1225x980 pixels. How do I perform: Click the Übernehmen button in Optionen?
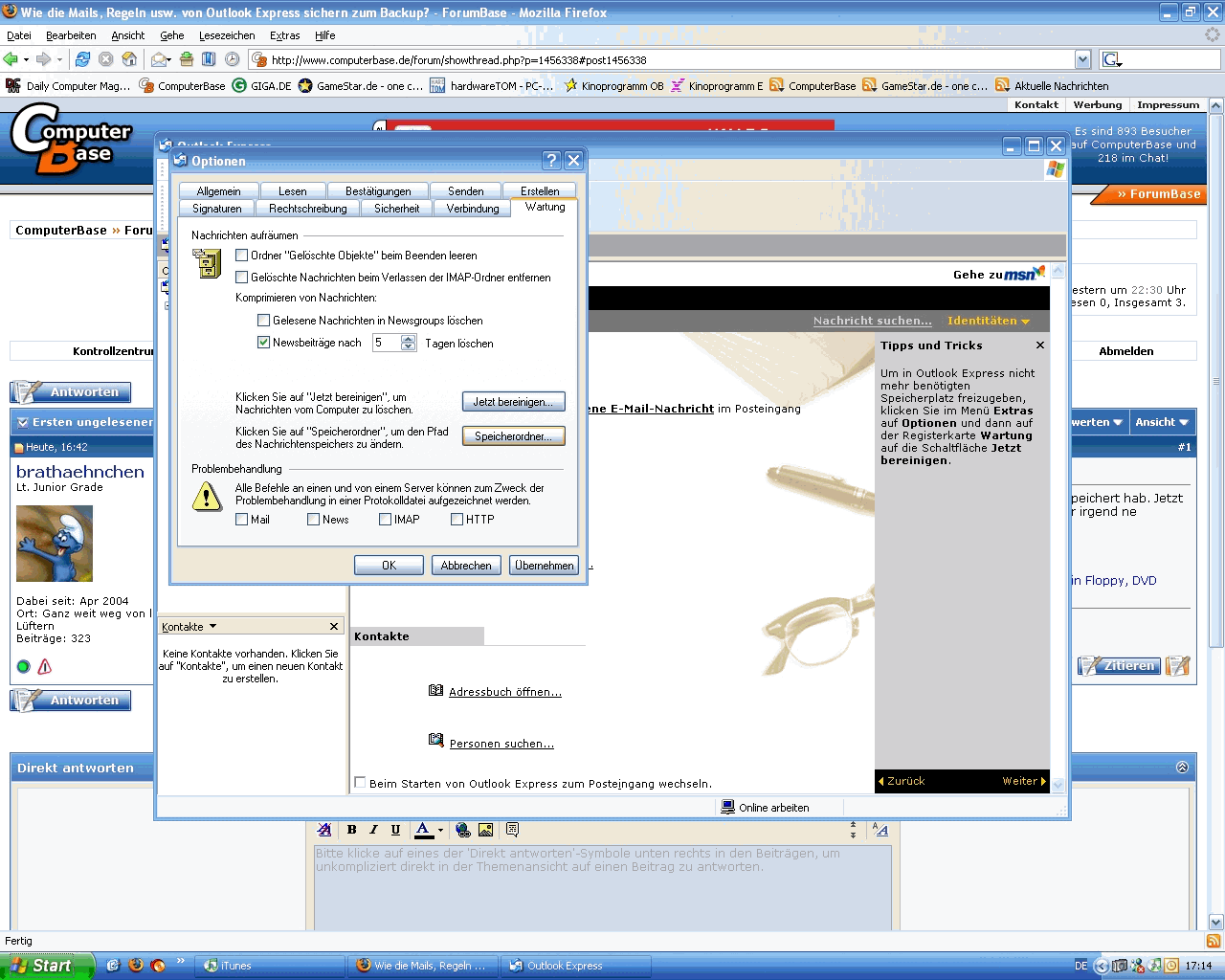click(x=545, y=566)
